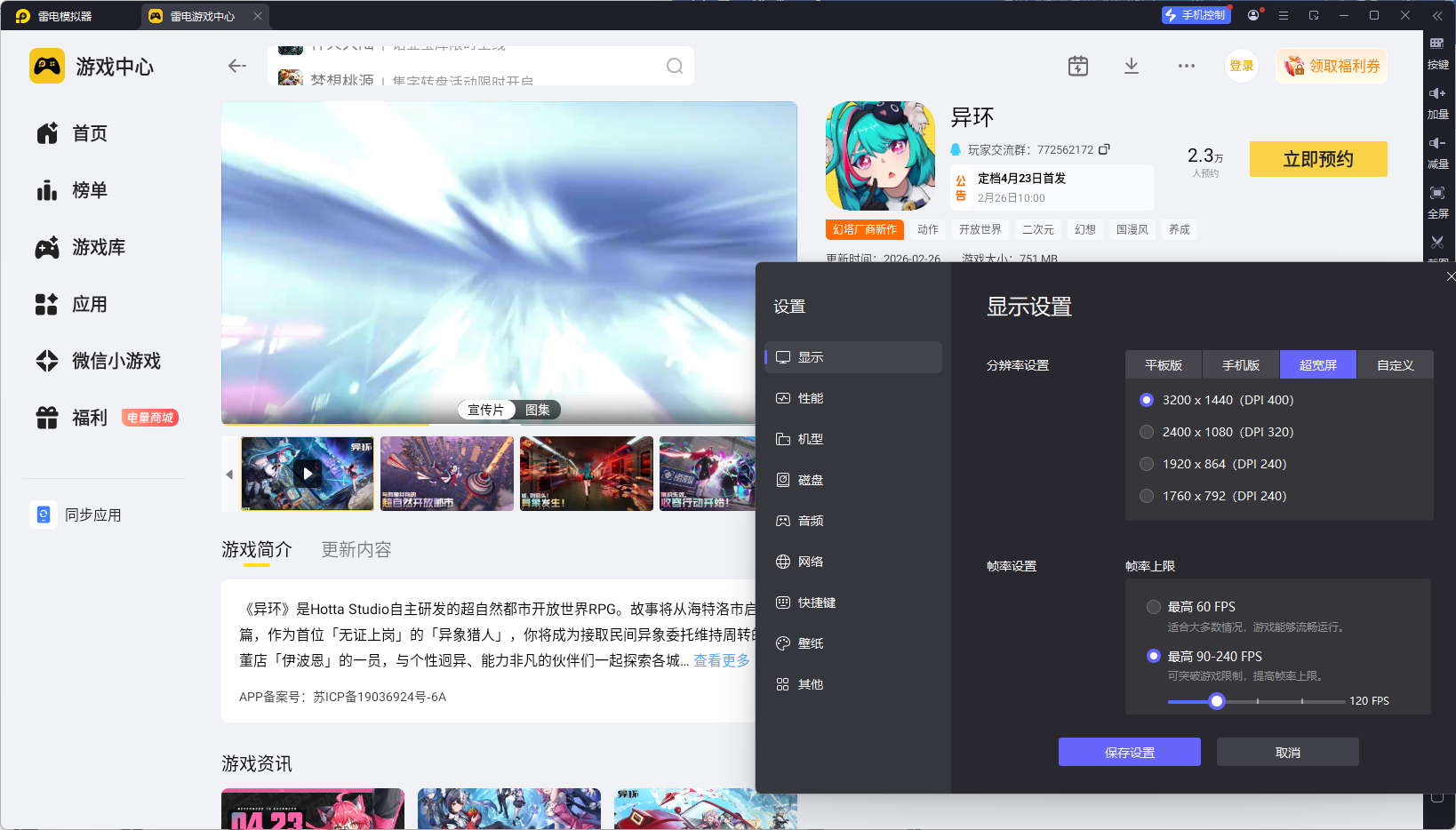Click the 登录 login button

click(1242, 66)
